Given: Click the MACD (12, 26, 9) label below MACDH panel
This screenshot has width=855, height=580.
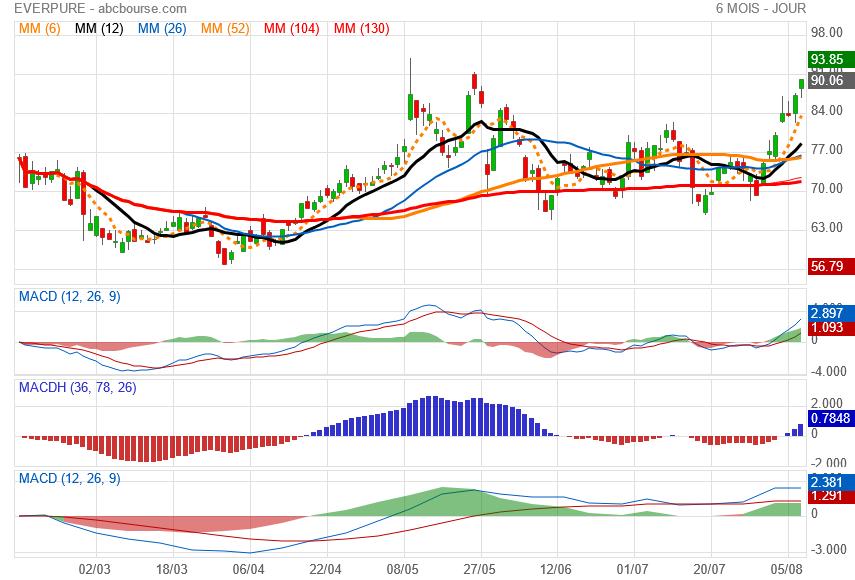Looking at the screenshot, I should [70, 479].
